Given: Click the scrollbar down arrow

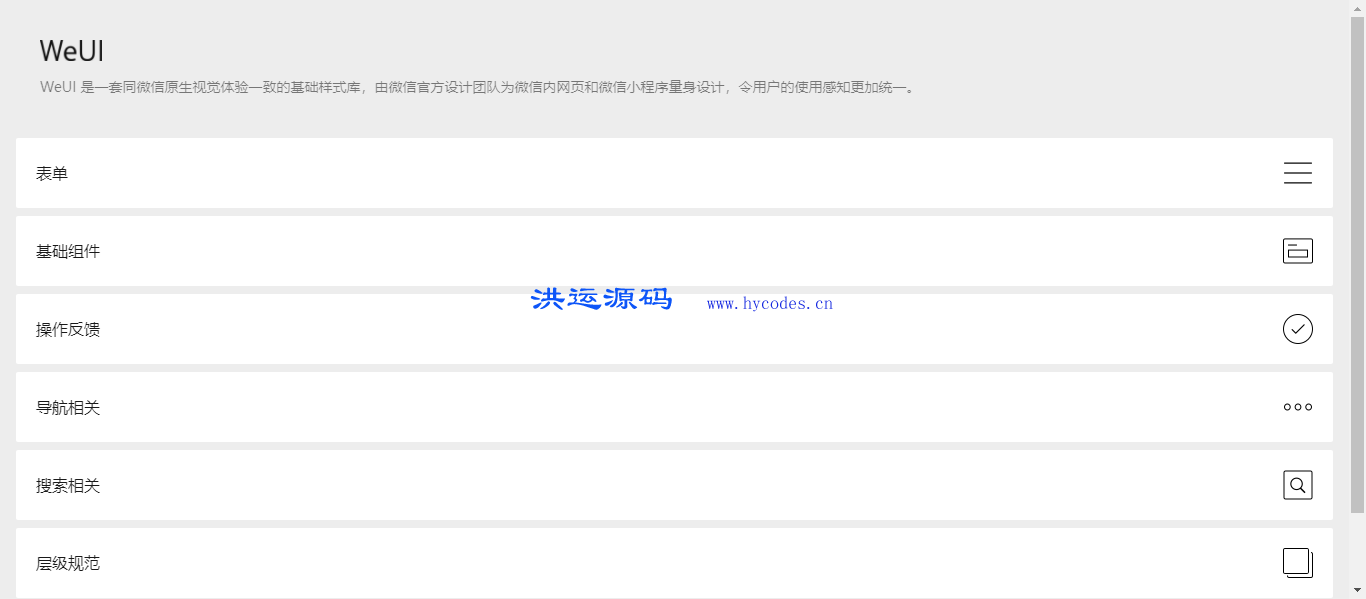Looking at the screenshot, I should tap(1357, 590).
